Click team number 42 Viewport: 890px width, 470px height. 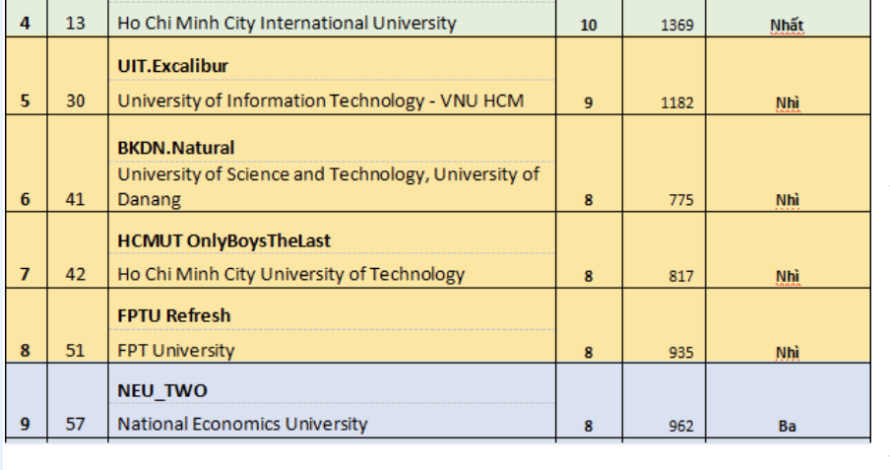(x=75, y=274)
